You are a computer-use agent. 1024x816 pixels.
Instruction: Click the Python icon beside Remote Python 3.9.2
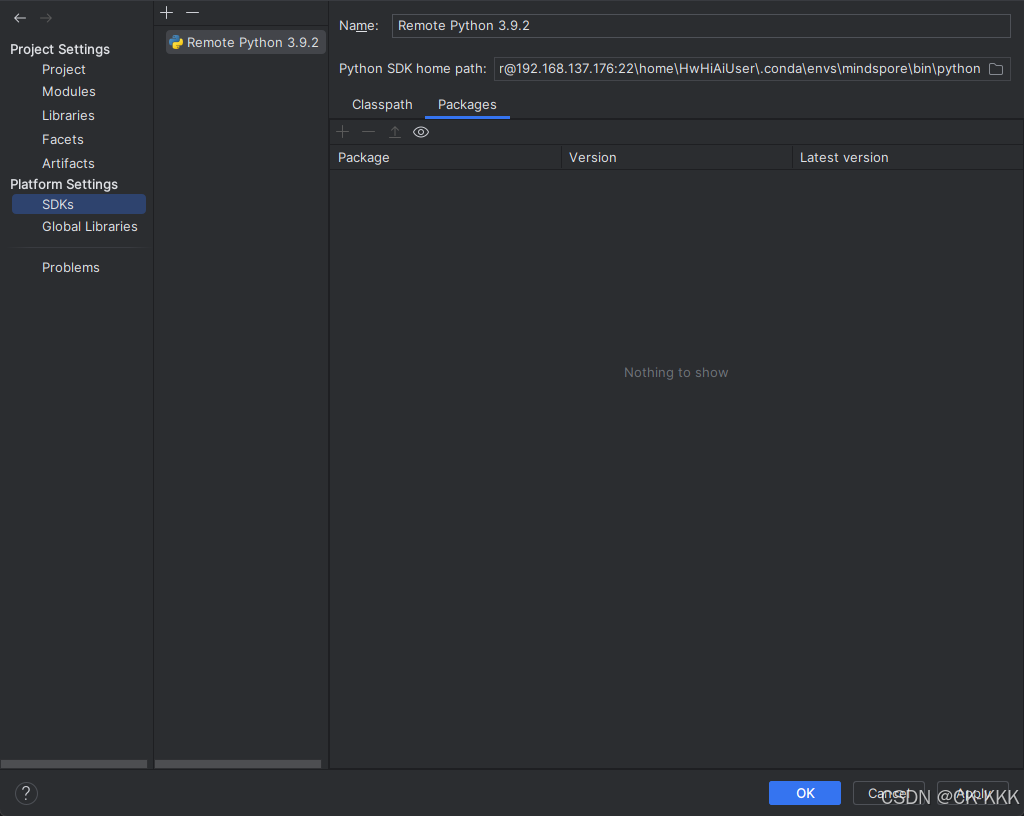coord(176,42)
